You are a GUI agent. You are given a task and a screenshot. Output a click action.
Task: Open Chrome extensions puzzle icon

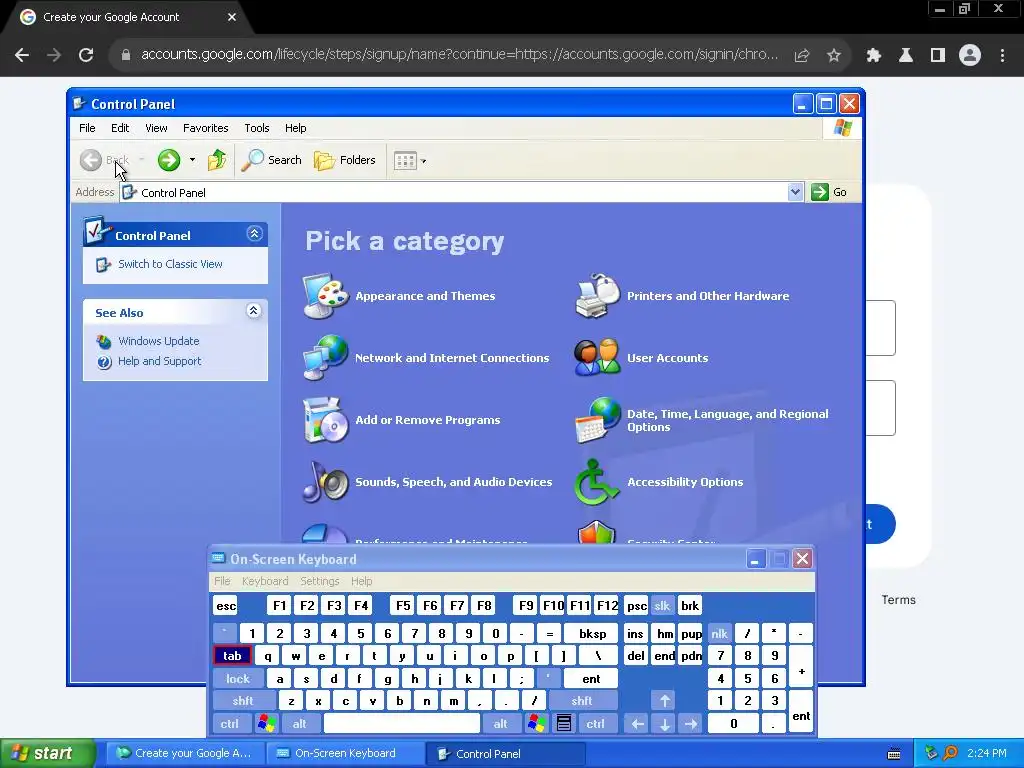coord(874,56)
